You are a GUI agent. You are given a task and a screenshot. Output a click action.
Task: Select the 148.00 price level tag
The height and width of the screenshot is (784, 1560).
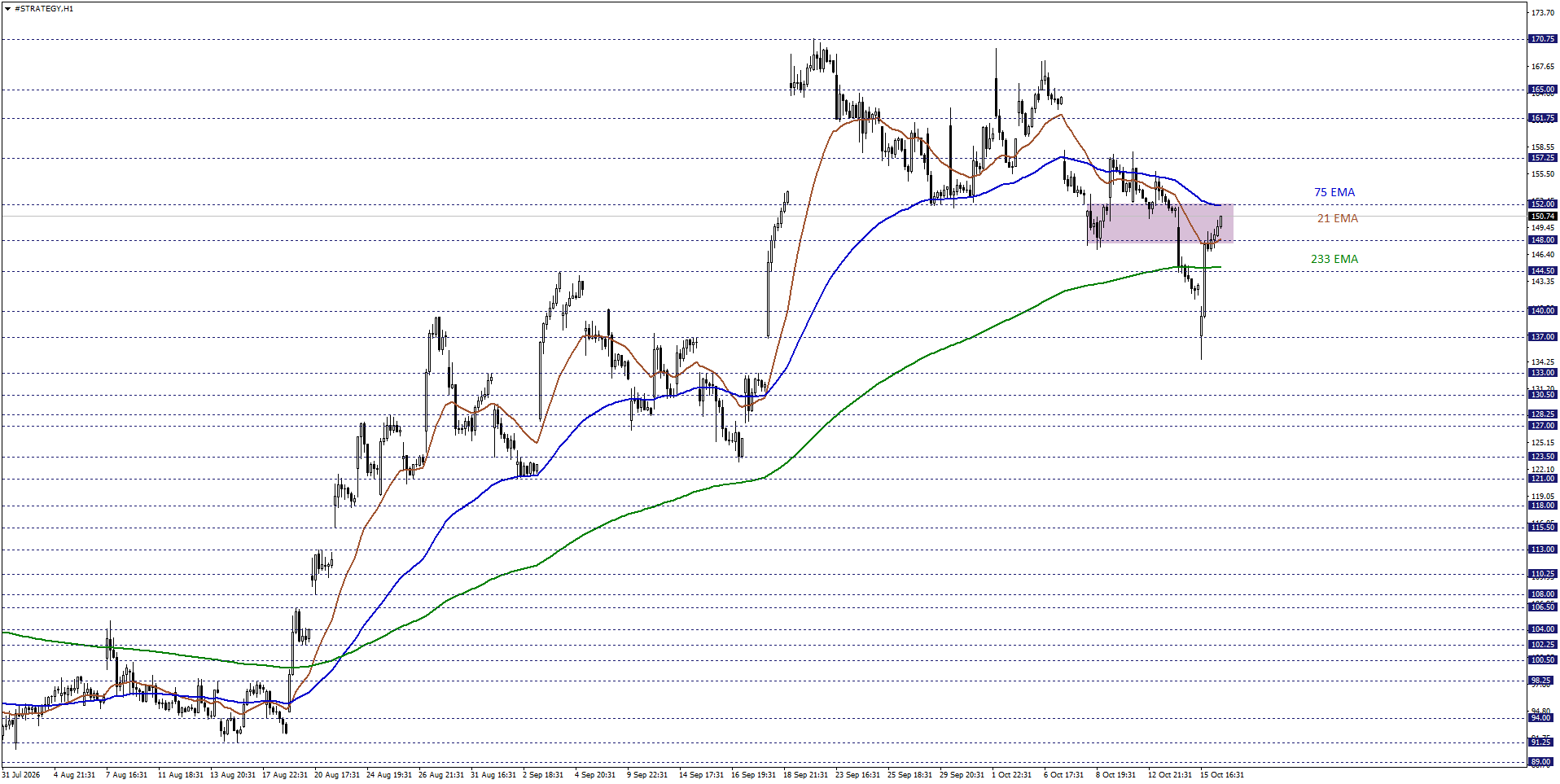[x=1543, y=240]
